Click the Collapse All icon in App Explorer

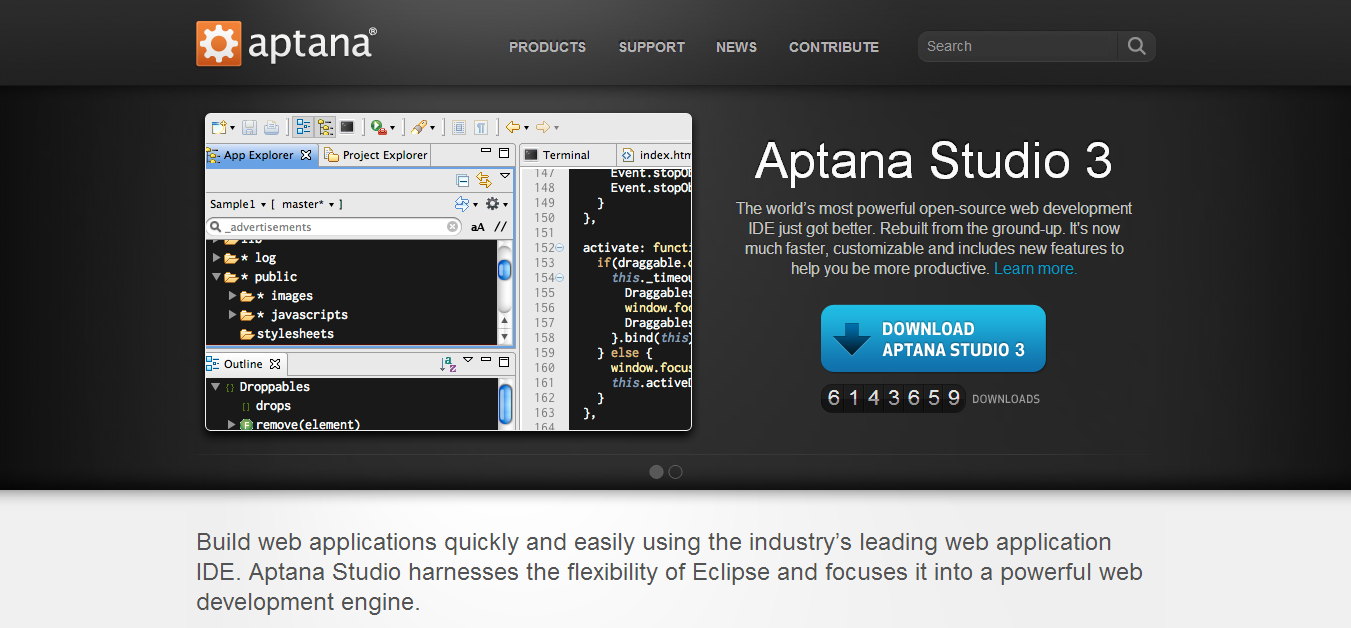click(x=462, y=180)
